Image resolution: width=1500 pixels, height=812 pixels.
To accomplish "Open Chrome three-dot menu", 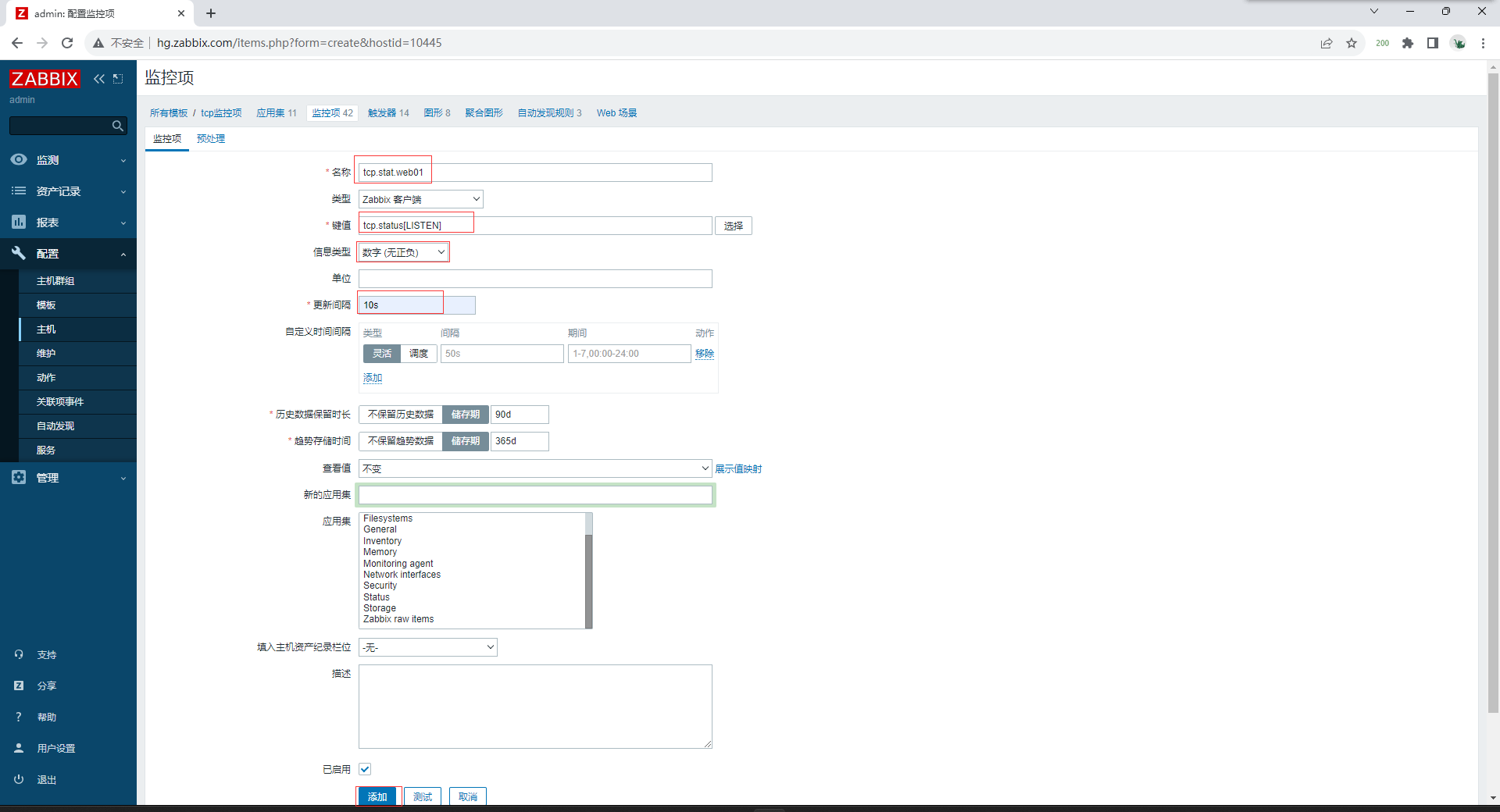I will coord(1483,43).
